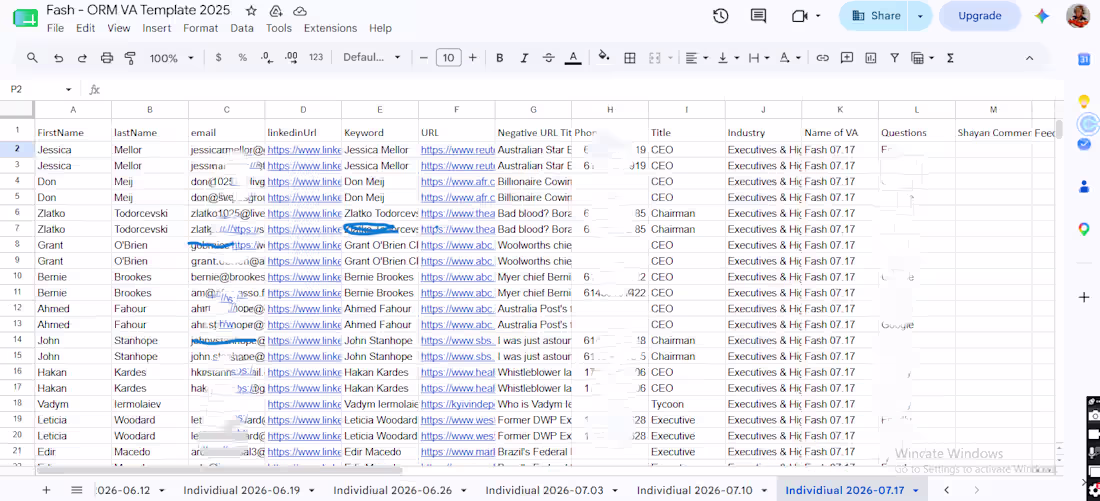
Task: Open the Format menu
Action: [x=201, y=28]
